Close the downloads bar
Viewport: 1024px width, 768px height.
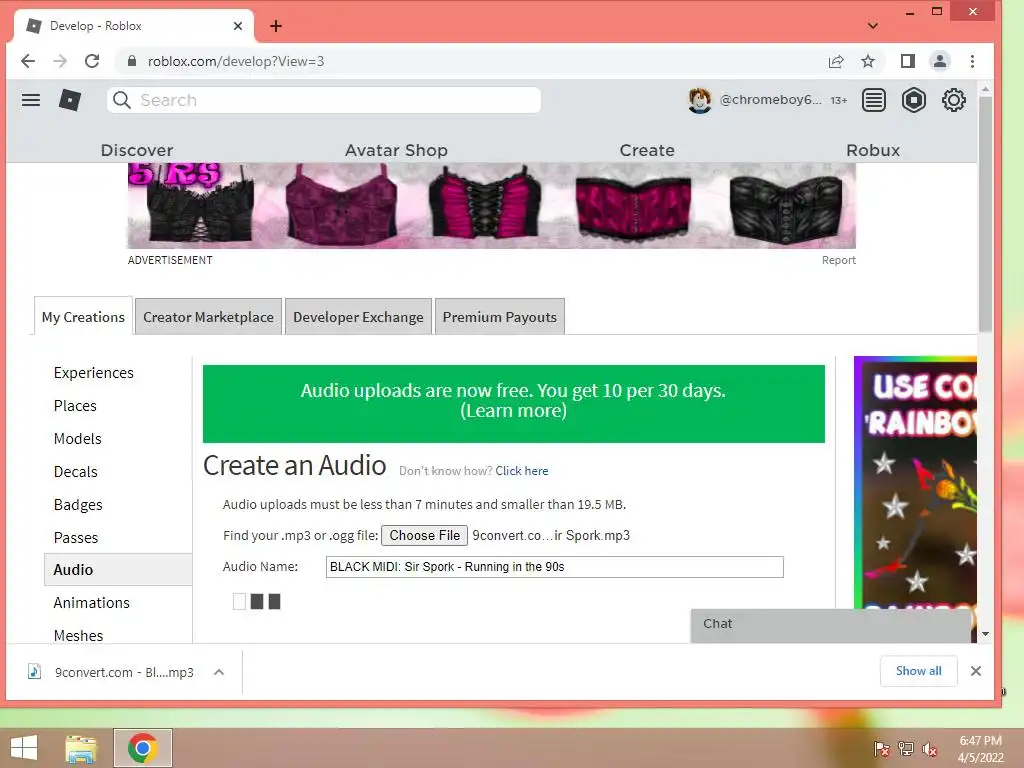976,671
